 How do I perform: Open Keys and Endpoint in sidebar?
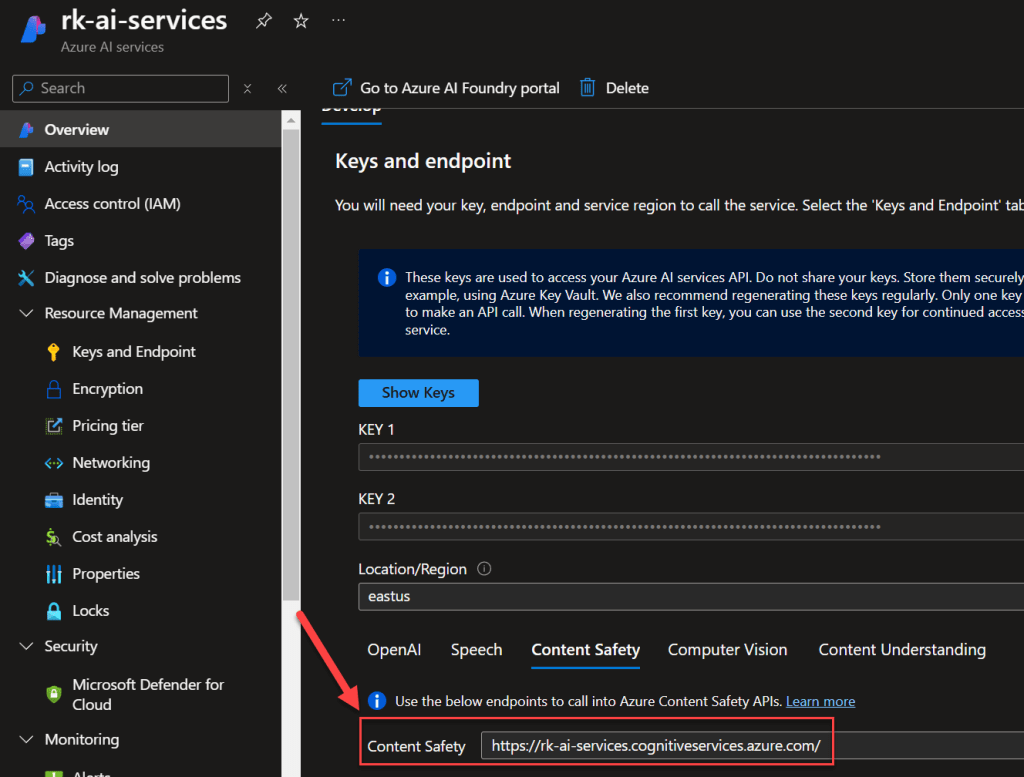pyautogui.click(x=134, y=352)
